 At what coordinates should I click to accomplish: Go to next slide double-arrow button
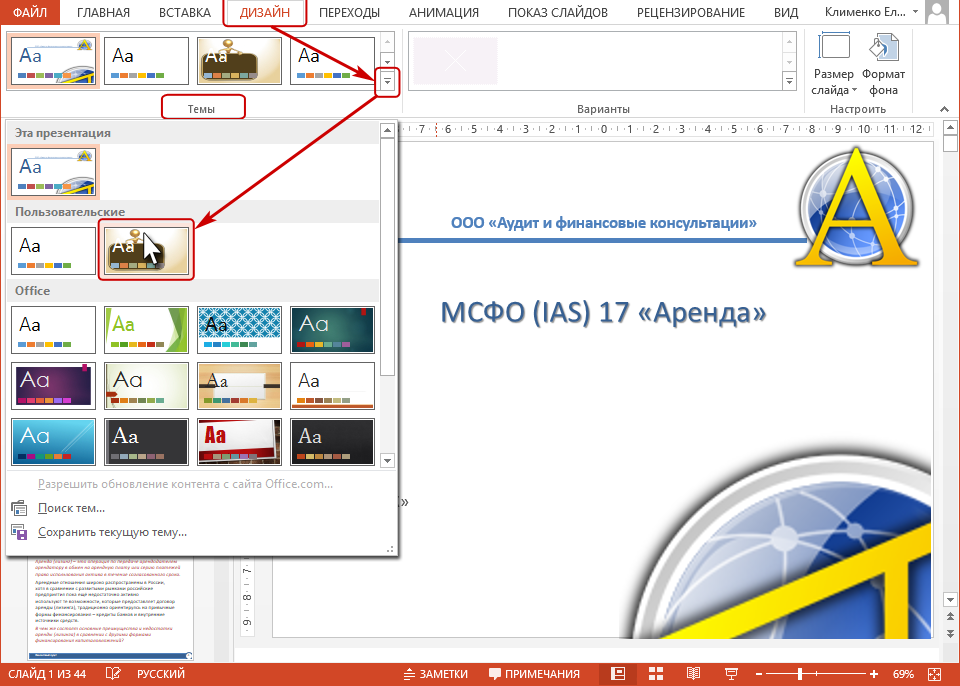pos(950,633)
